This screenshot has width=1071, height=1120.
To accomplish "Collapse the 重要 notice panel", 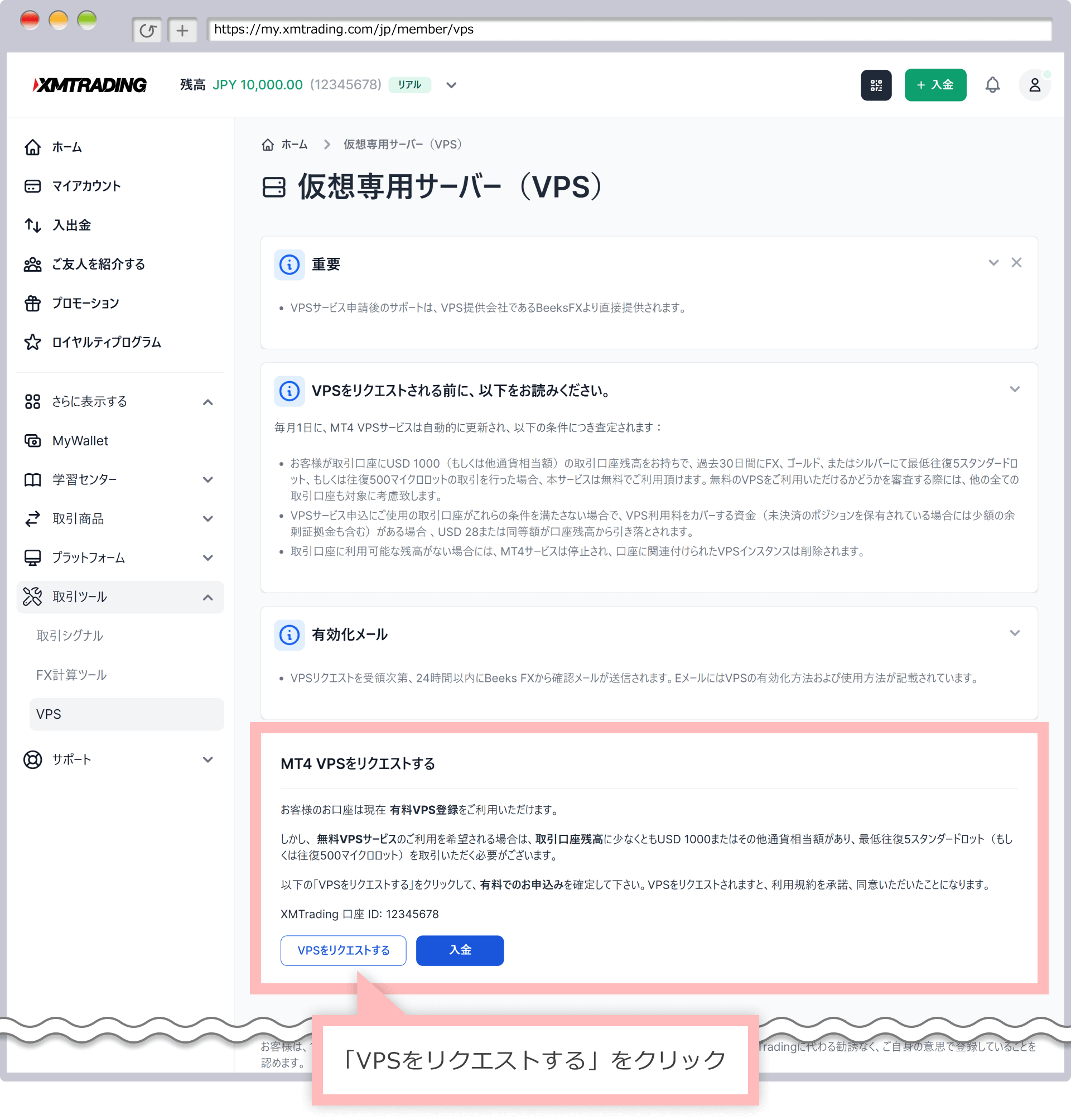I will click(993, 263).
